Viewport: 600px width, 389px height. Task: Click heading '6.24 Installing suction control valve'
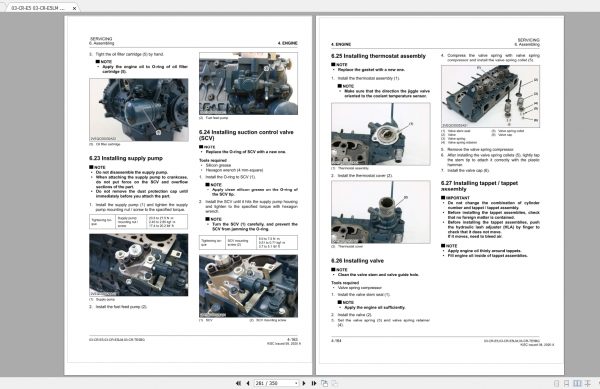tap(246, 135)
